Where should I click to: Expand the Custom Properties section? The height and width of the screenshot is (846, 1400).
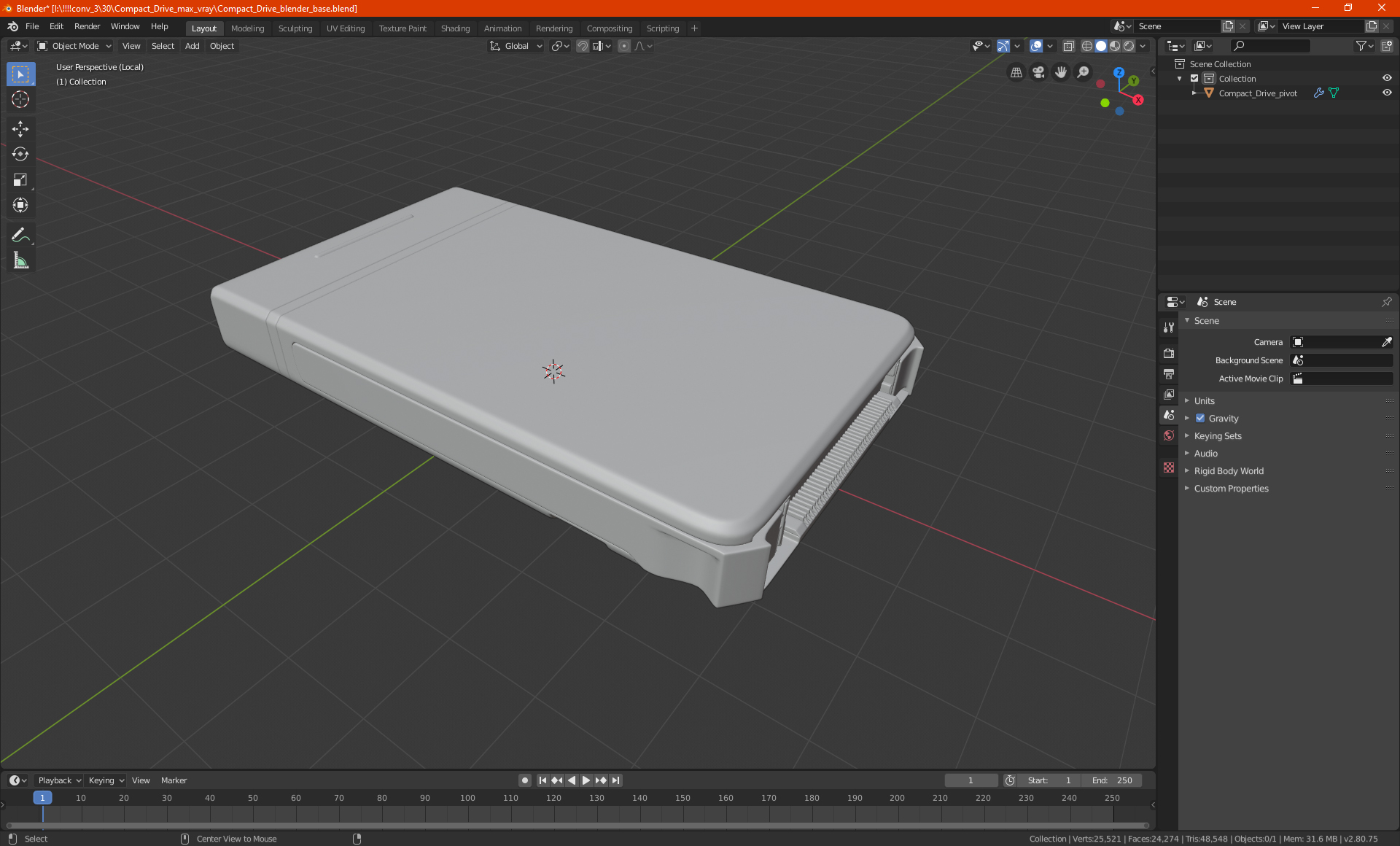[x=1231, y=488]
